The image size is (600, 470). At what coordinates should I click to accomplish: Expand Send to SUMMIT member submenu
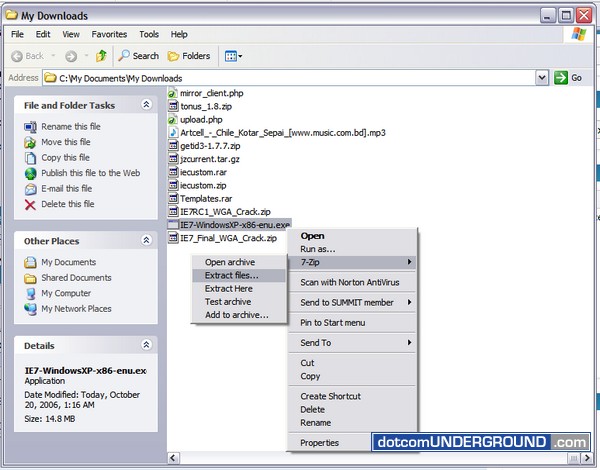352,302
